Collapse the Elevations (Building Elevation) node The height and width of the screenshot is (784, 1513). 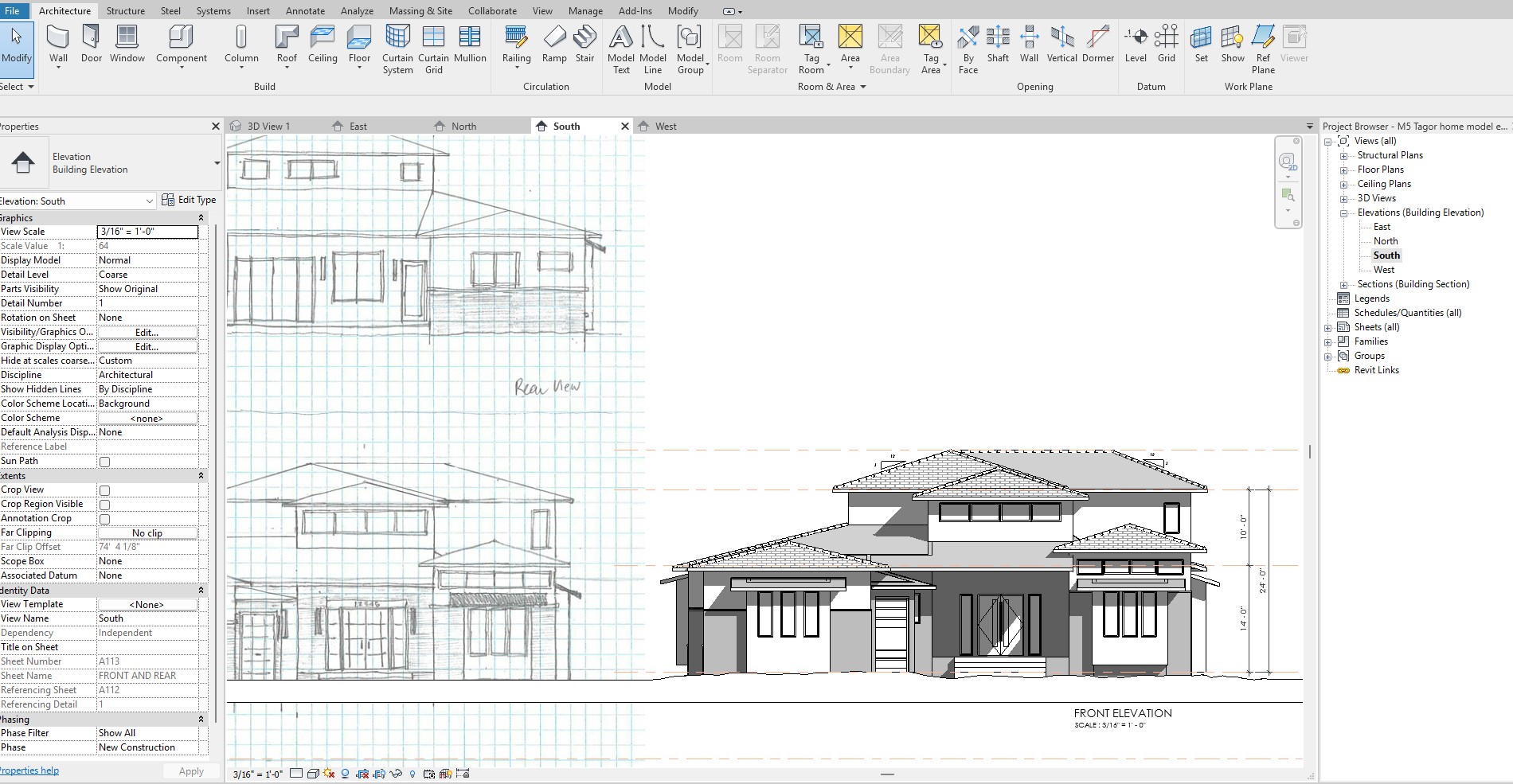click(x=1343, y=213)
